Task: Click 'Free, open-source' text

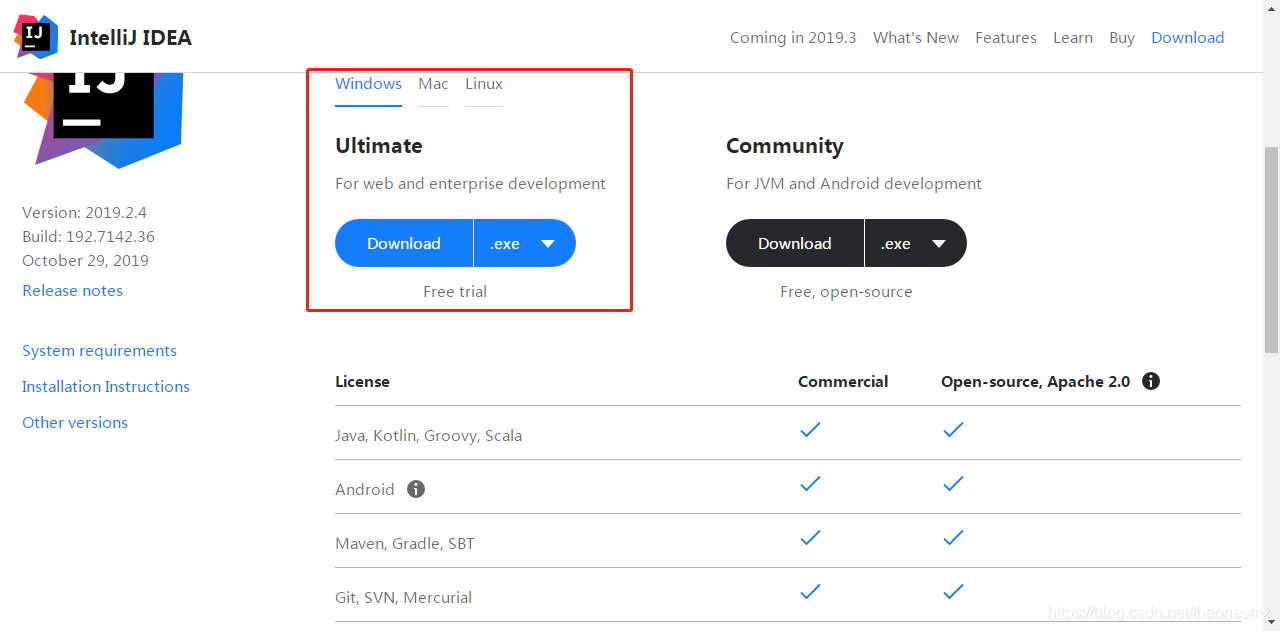Action: 846,291
